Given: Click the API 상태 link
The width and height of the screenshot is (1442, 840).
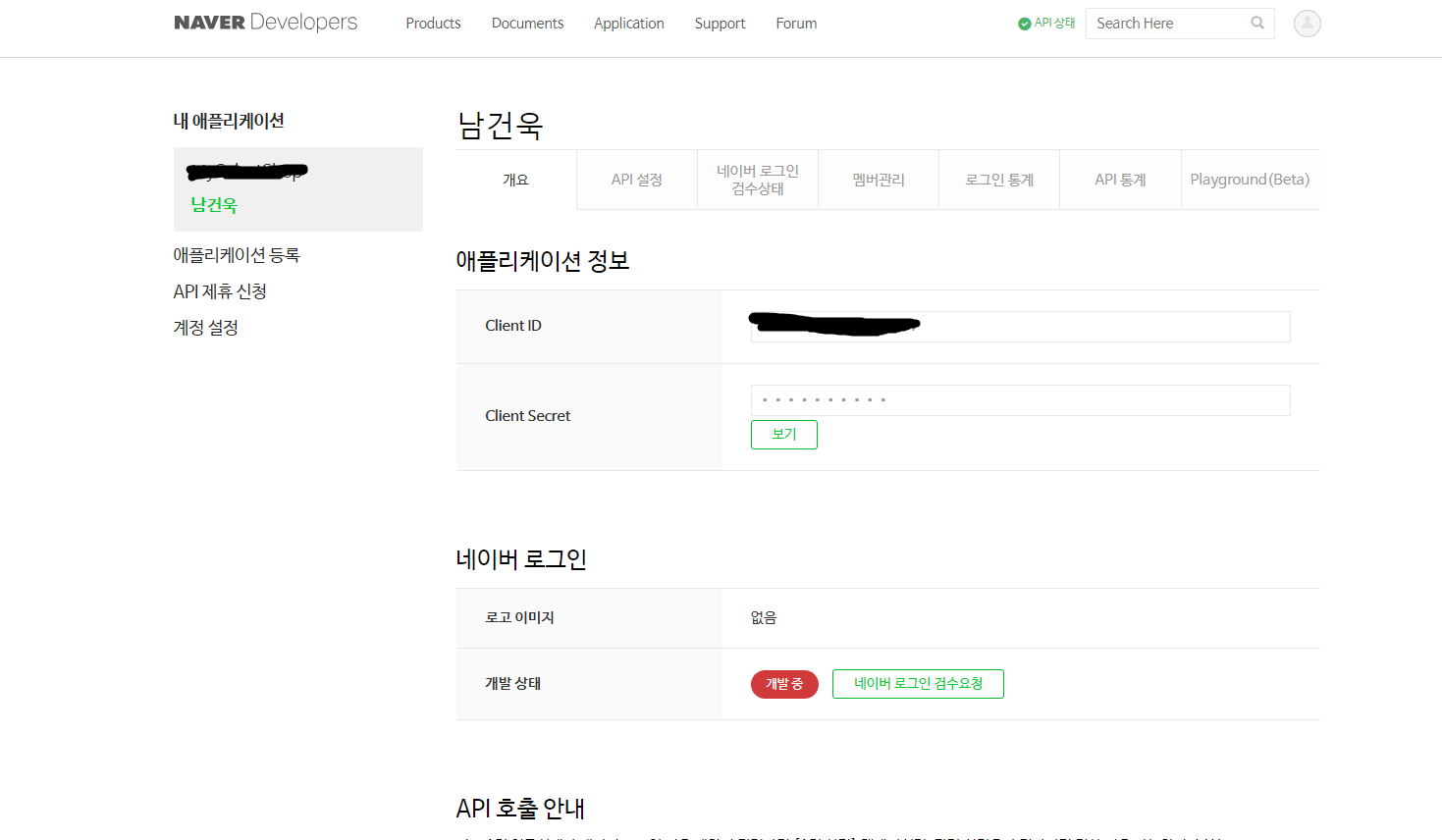Looking at the screenshot, I should click(1054, 23).
